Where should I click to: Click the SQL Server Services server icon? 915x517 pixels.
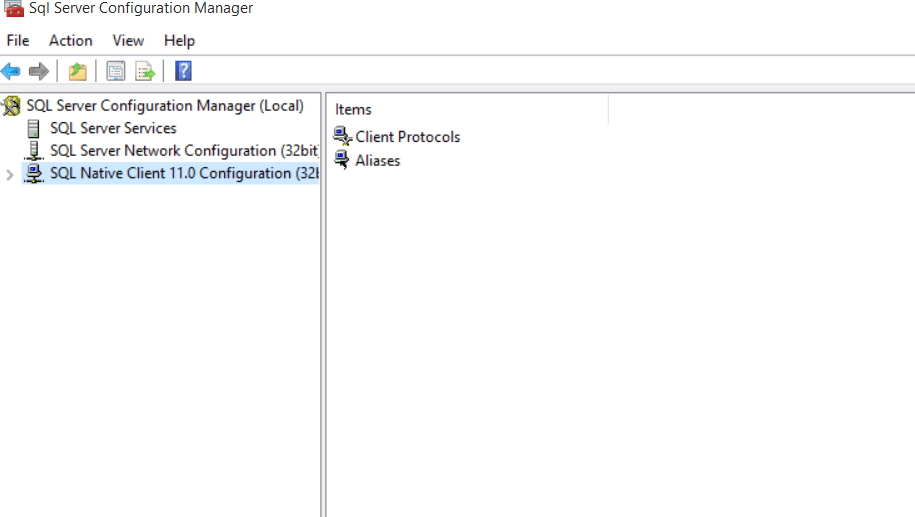point(34,128)
